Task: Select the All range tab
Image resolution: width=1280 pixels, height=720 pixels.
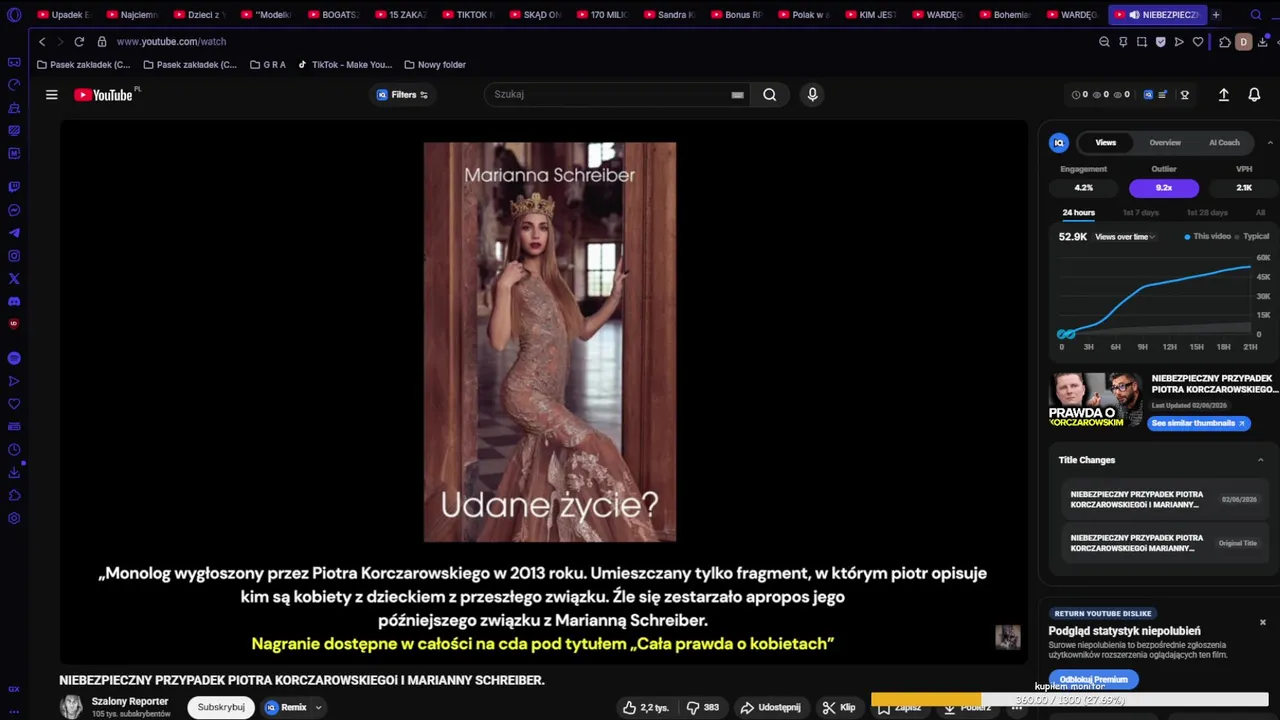Action: click(x=1260, y=213)
